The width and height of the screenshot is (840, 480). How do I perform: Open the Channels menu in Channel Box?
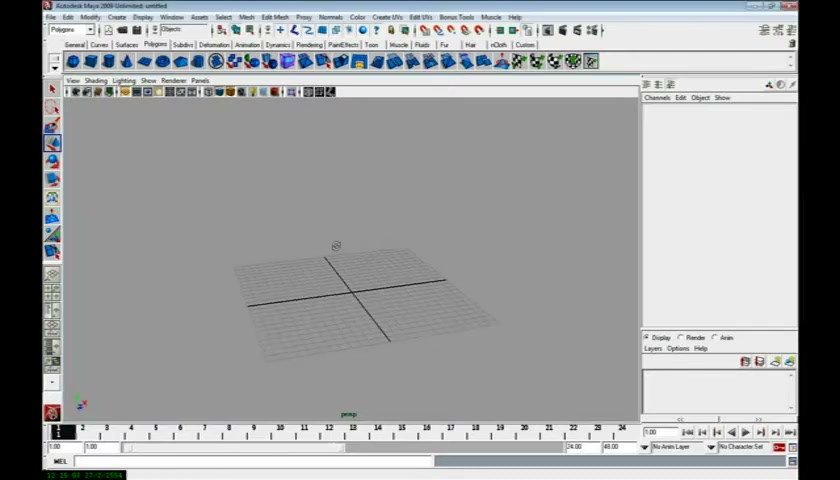tap(657, 98)
